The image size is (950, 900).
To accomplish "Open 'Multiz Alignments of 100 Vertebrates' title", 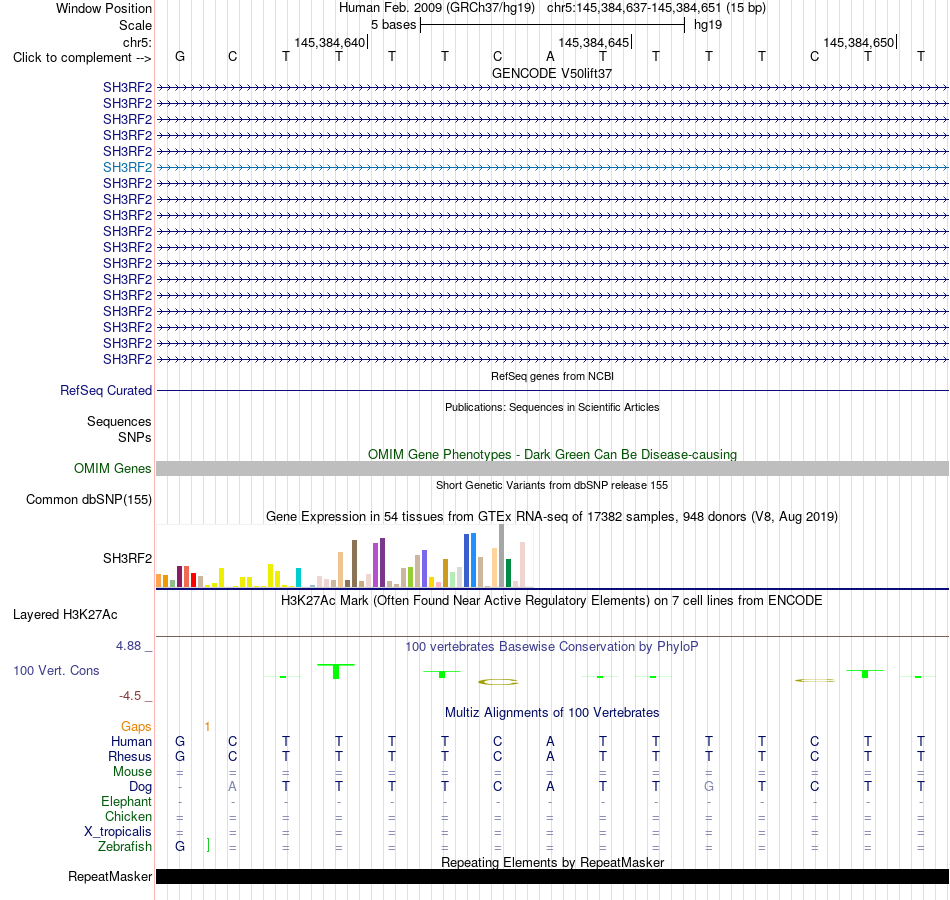I will click(x=552, y=713).
